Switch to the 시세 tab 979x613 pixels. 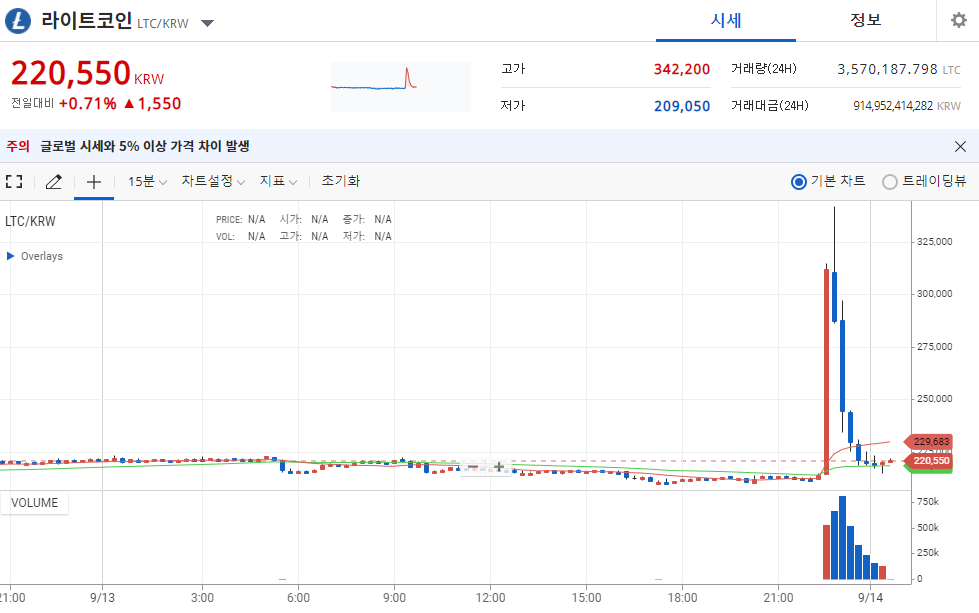[x=726, y=21]
